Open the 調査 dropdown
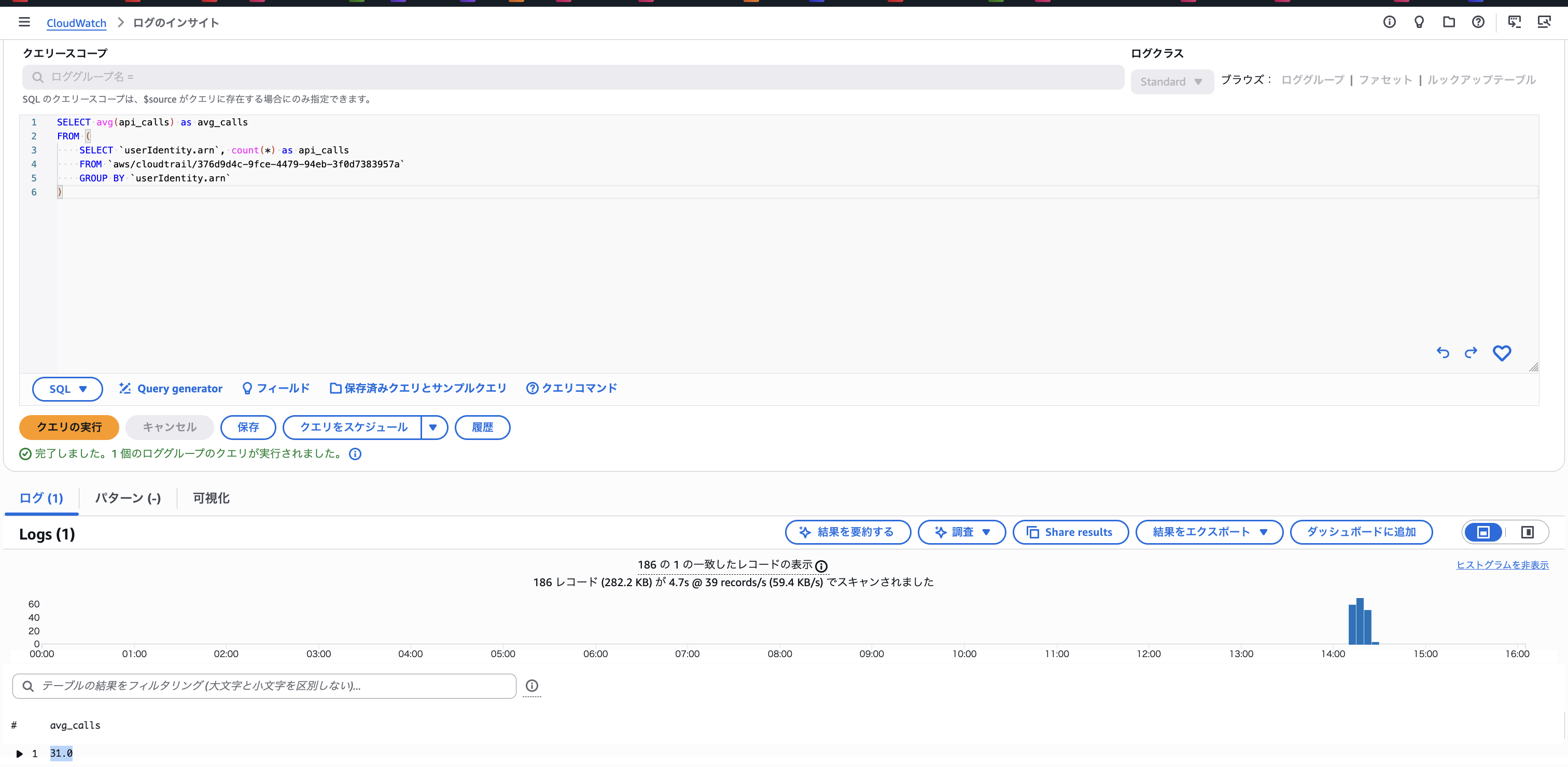This screenshot has width=1568, height=767. coord(962,532)
